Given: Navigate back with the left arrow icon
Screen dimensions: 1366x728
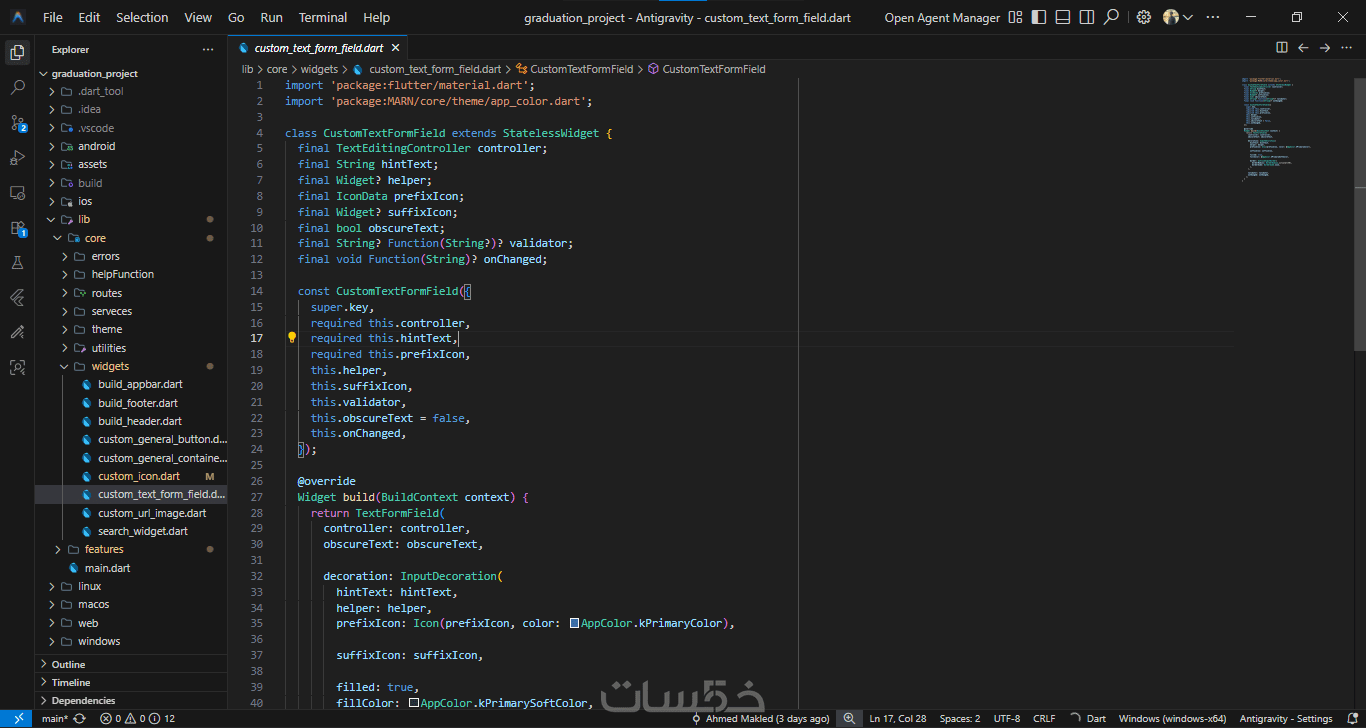Looking at the screenshot, I should pos(1303,47).
